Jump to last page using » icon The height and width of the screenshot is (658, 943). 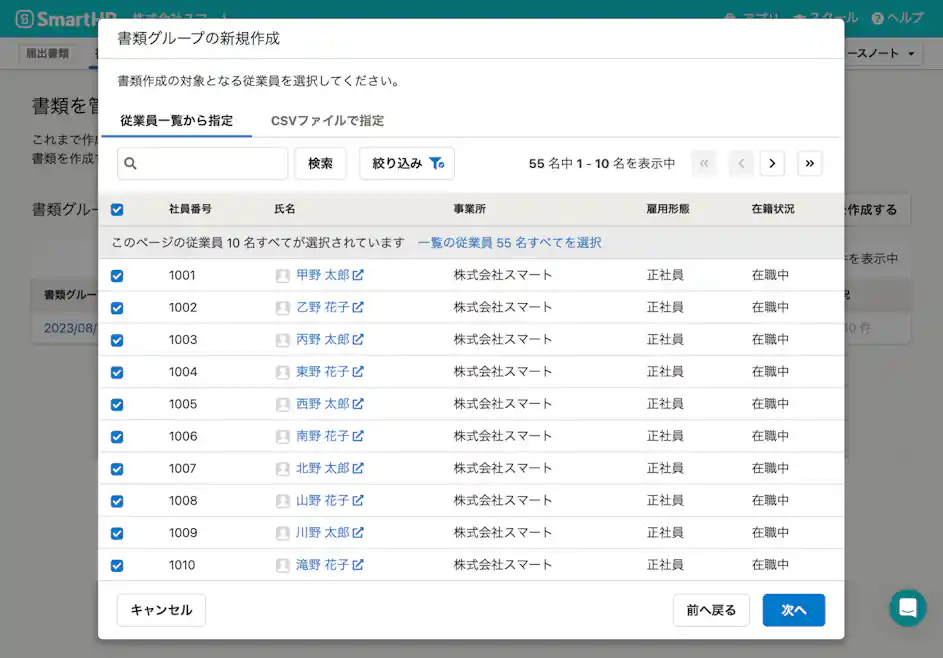(x=810, y=163)
